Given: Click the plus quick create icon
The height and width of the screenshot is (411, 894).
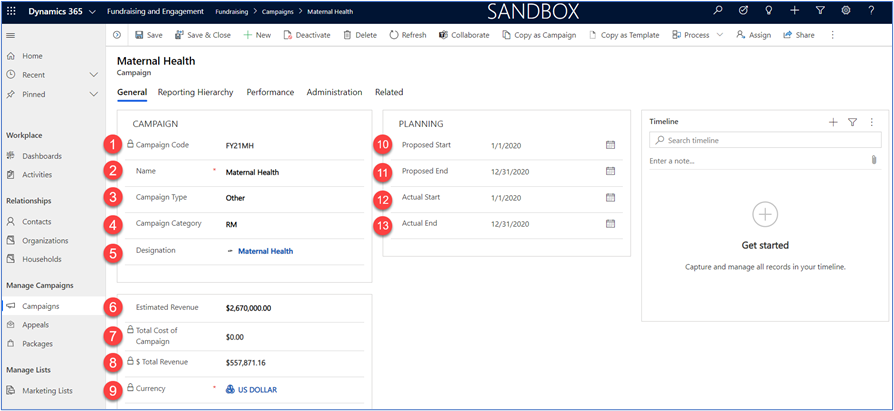Looking at the screenshot, I should click(794, 10).
